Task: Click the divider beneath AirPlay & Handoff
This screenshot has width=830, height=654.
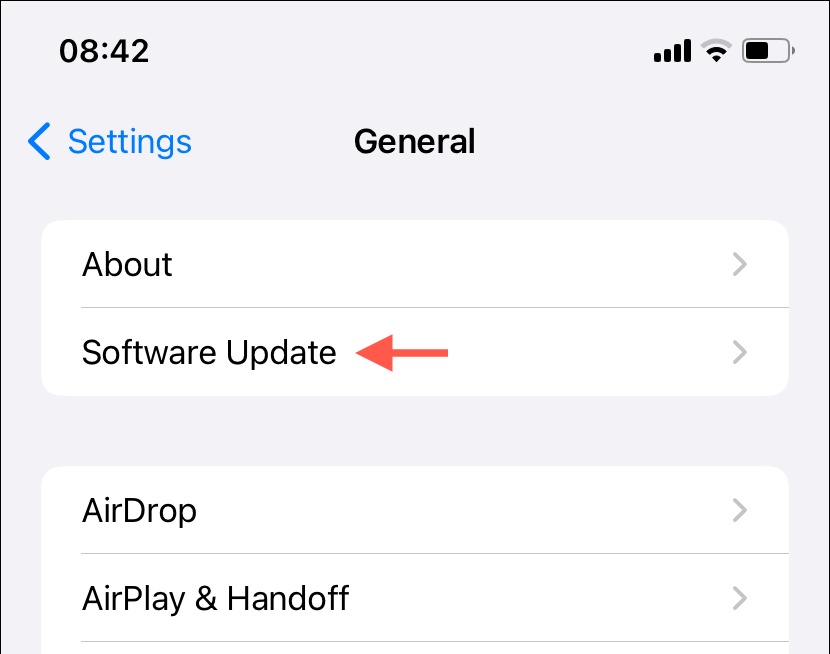Action: tap(435, 642)
